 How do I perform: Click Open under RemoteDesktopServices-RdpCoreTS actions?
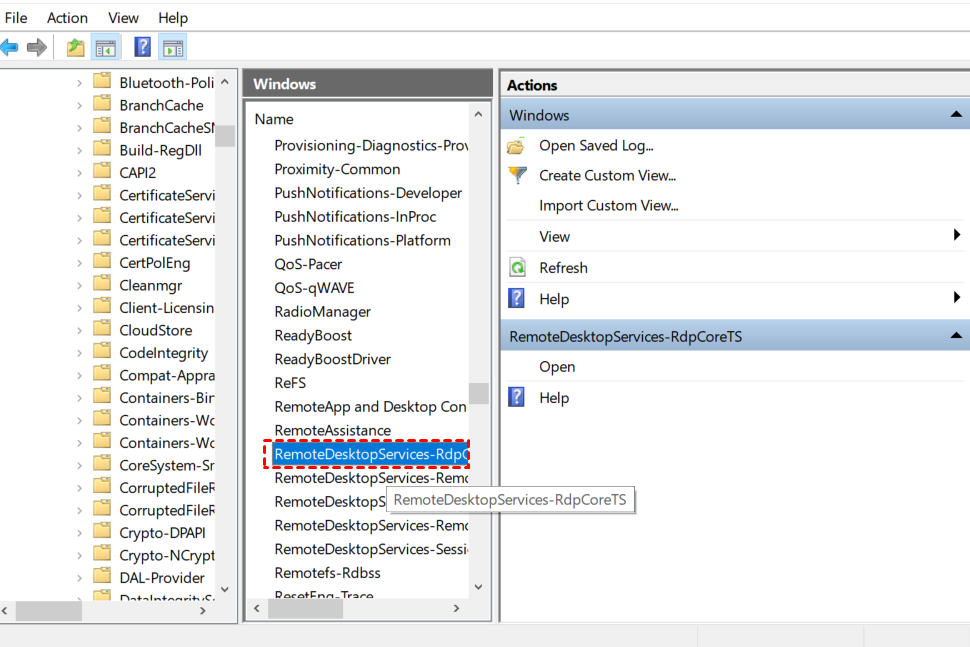pyautogui.click(x=557, y=367)
